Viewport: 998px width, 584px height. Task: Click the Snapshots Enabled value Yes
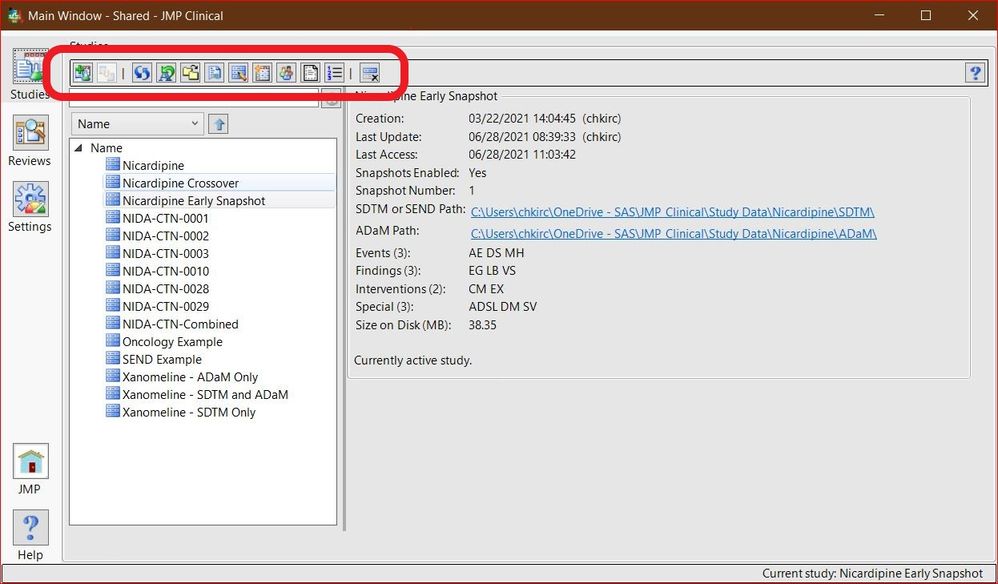click(477, 173)
